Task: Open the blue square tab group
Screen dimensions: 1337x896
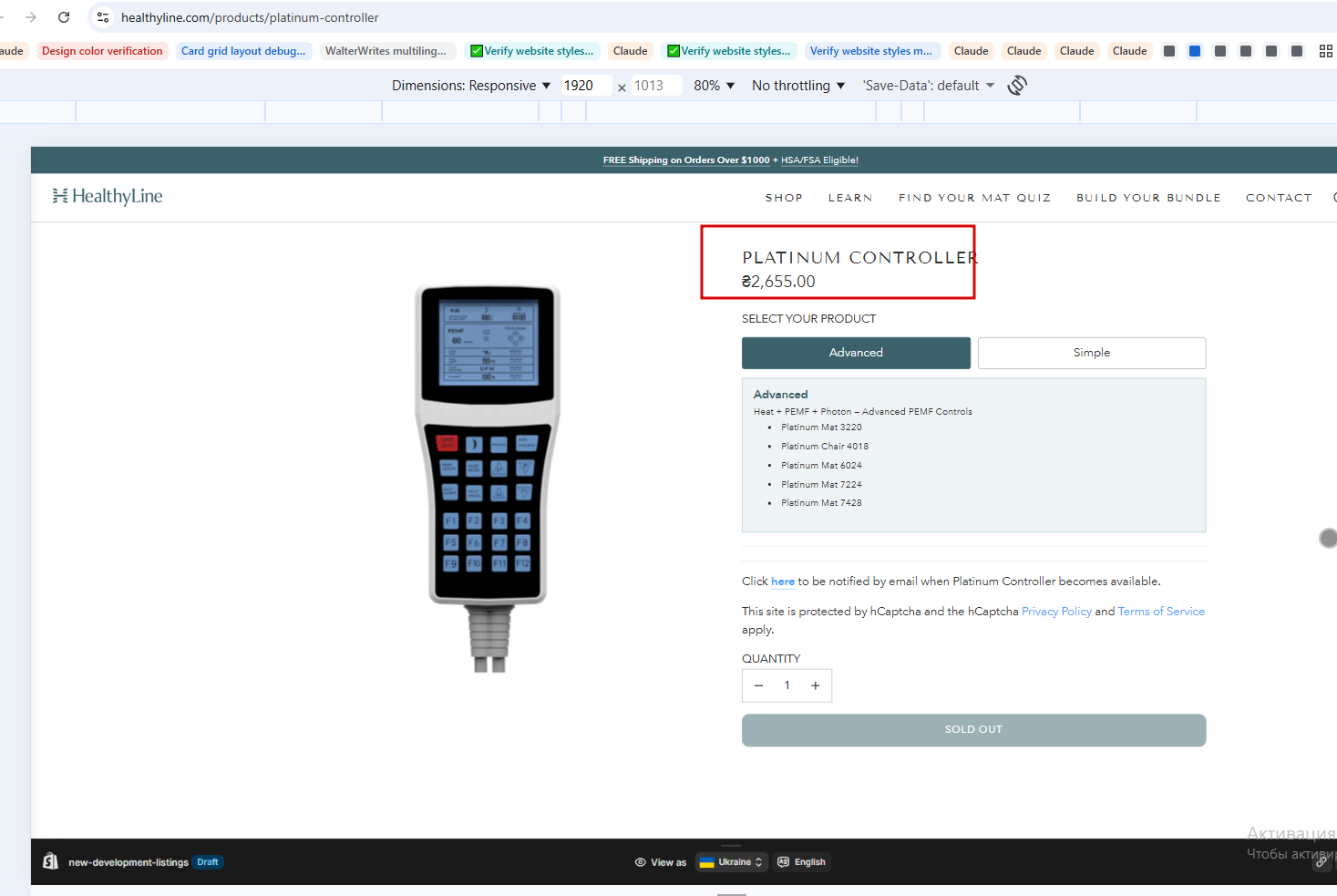Action: point(1195,51)
